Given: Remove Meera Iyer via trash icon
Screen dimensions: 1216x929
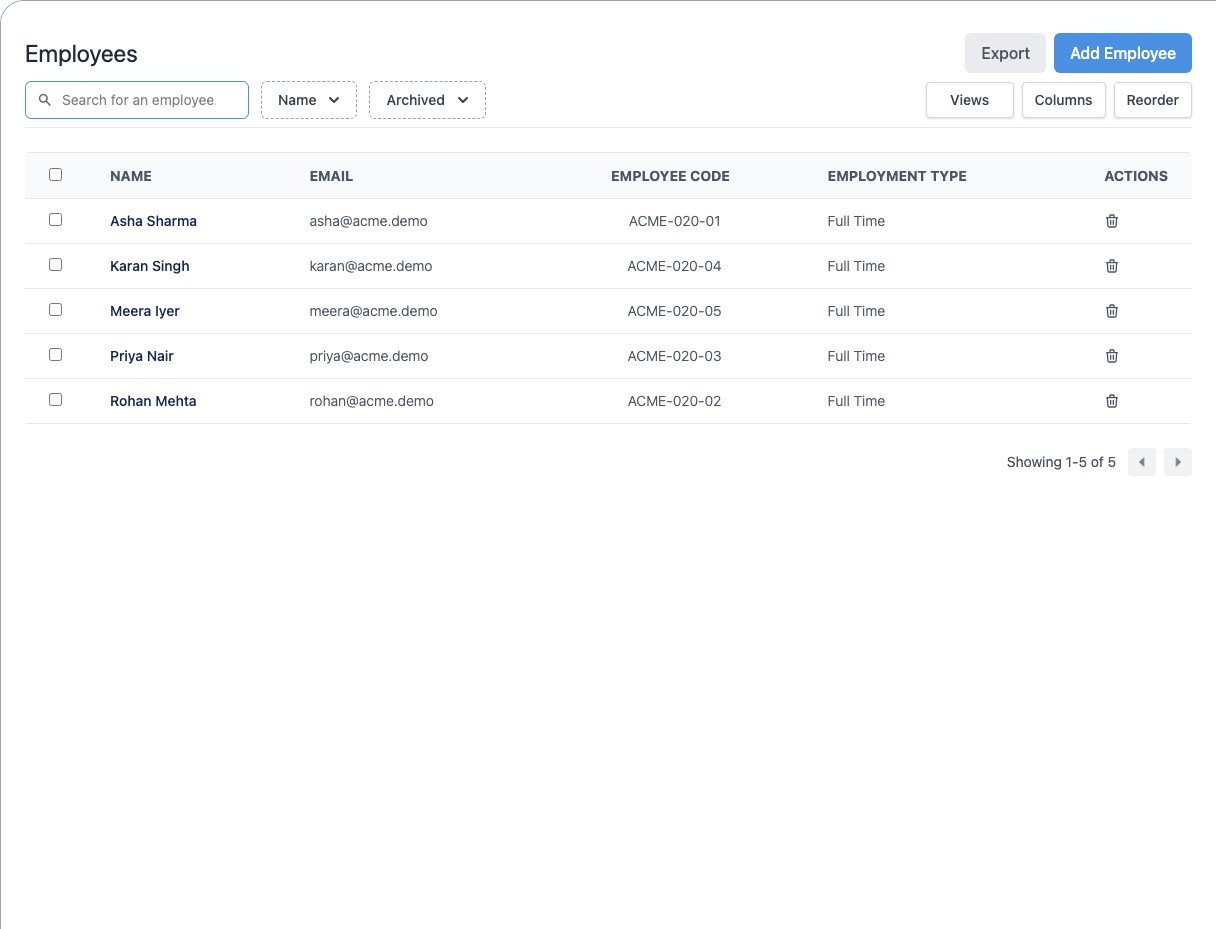Looking at the screenshot, I should coord(1112,311).
